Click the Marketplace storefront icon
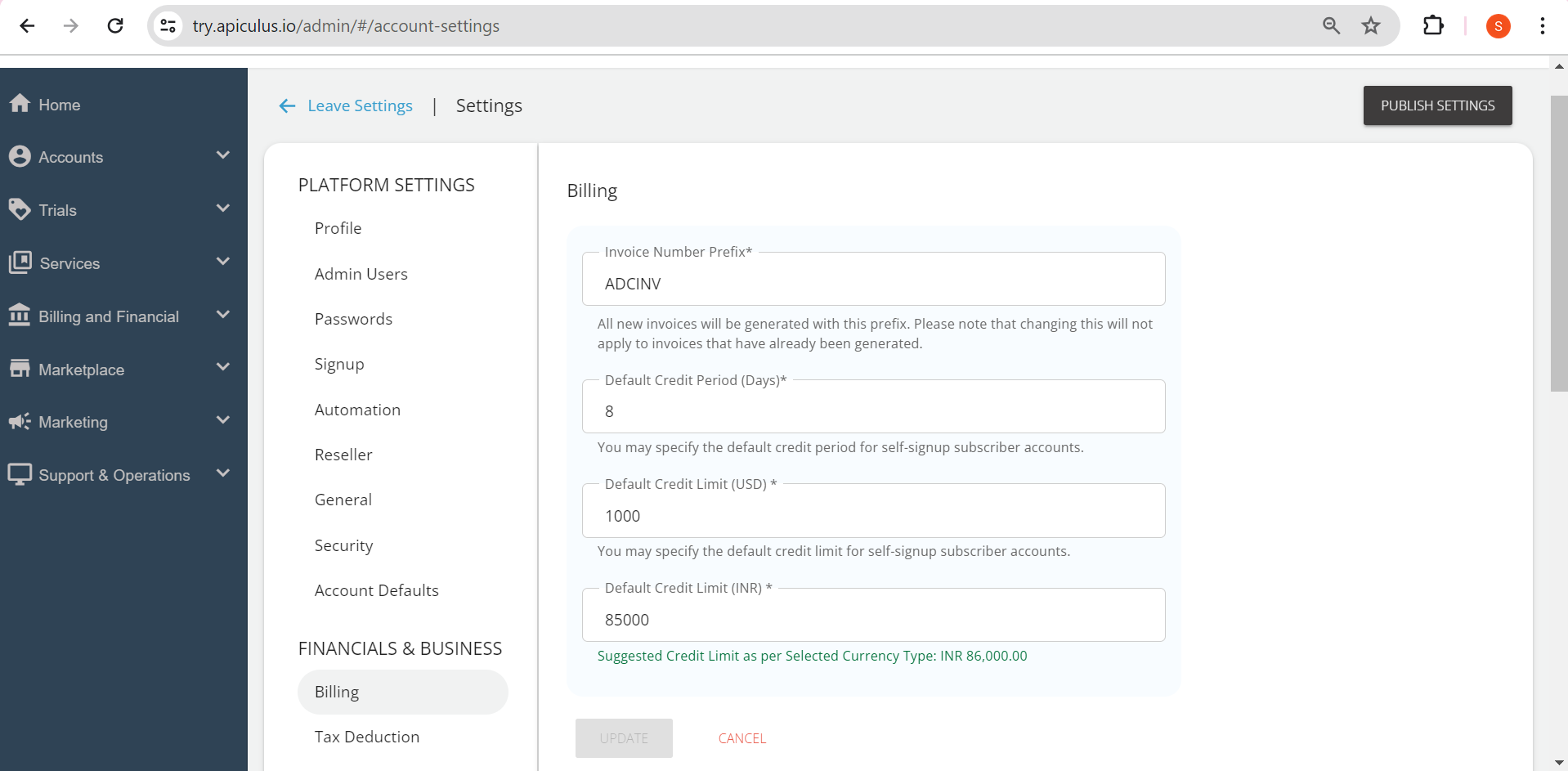This screenshot has width=1568, height=771. pyautogui.click(x=21, y=369)
